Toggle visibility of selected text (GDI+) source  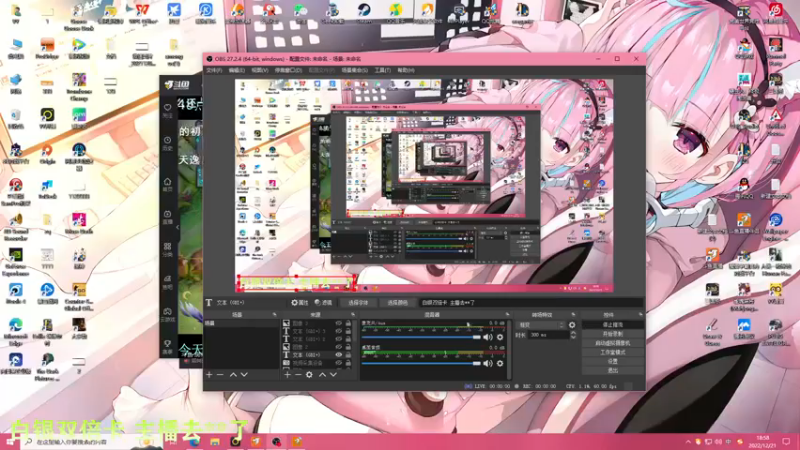pyautogui.click(x=338, y=355)
